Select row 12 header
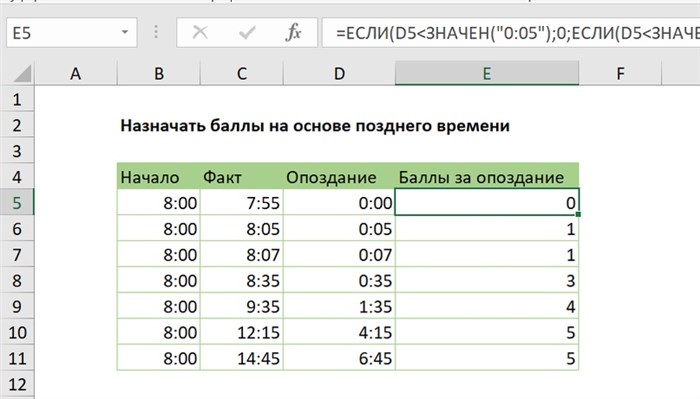Screen dimensions: 700x399 click(x=17, y=384)
